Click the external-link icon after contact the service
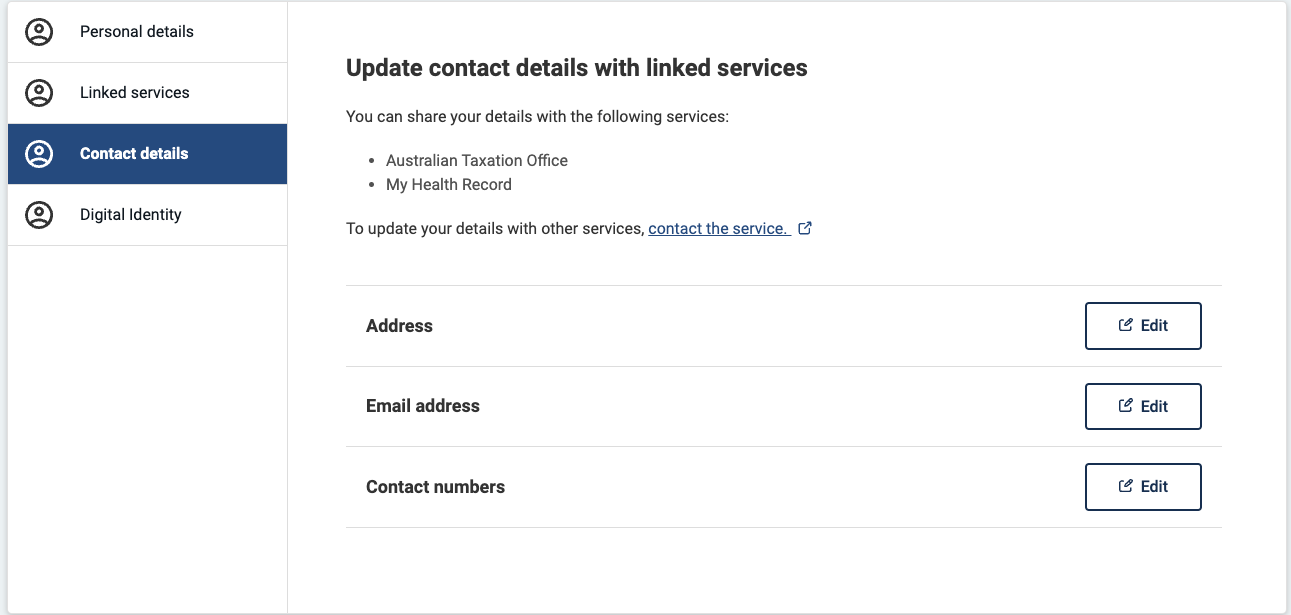This screenshot has height=615, width=1291. pos(805,228)
